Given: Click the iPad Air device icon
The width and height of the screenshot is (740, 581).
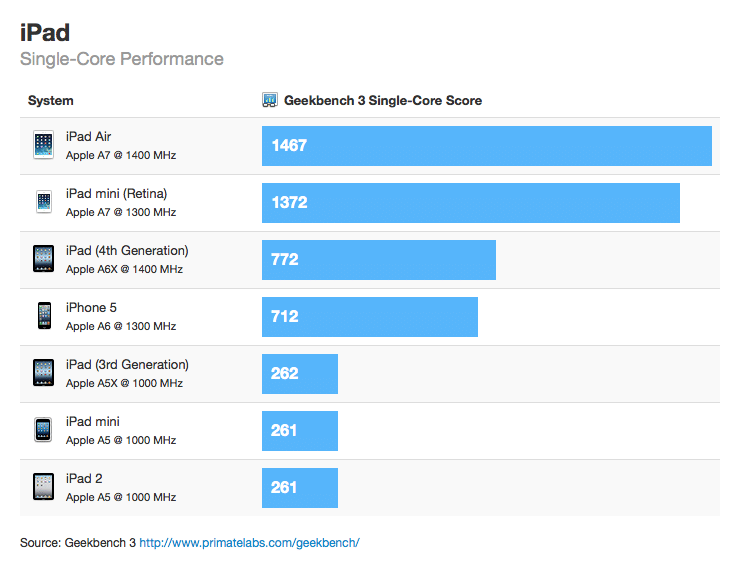Looking at the screenshot, I should [43, 145].
